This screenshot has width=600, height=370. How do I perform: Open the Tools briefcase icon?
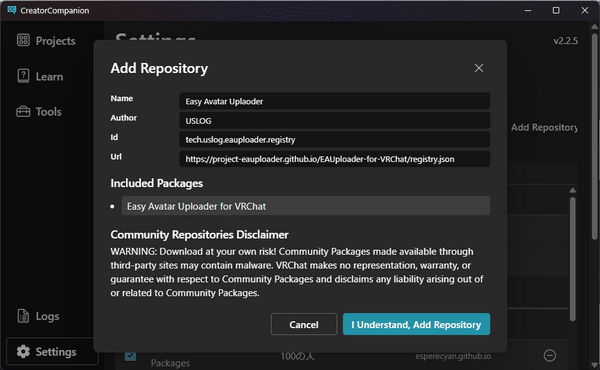coord(23,111)
